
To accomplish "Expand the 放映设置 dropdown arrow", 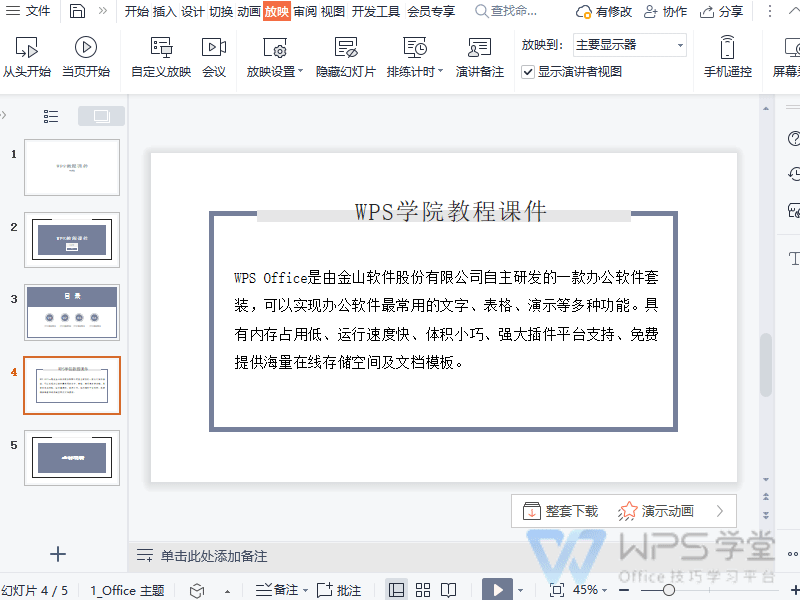I will 301,71.
